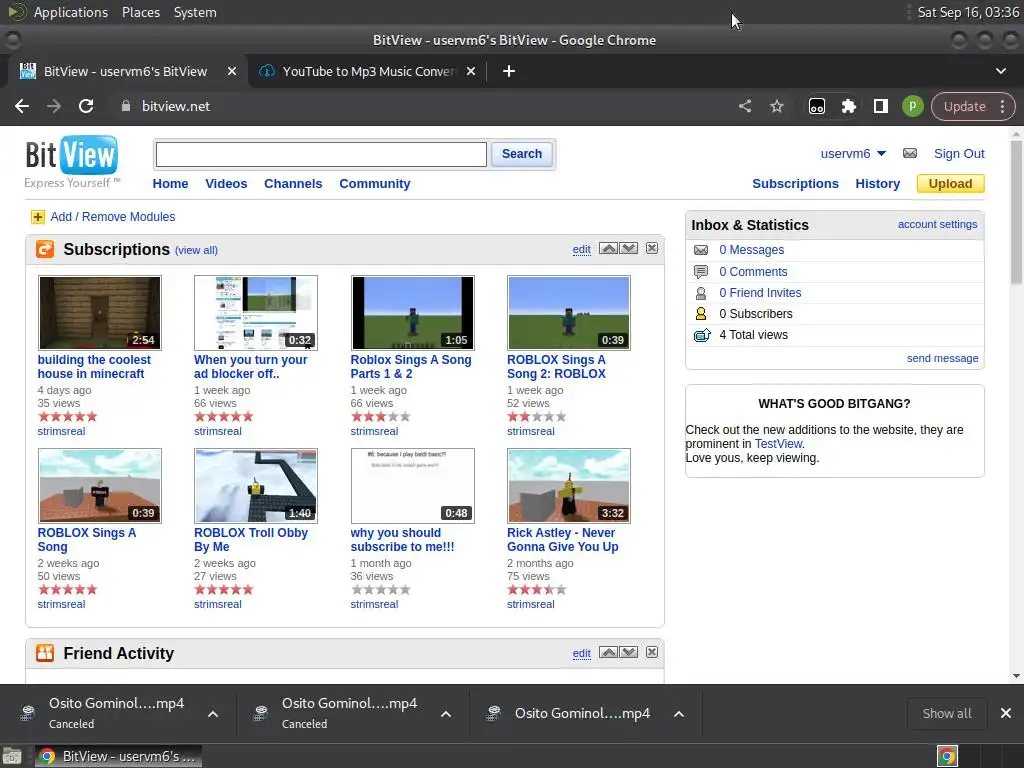Screen dimensions: 1024x768
Task: Switch to YouTube to Mp3 Music Converter tab
Action: (x=368, y=71)
